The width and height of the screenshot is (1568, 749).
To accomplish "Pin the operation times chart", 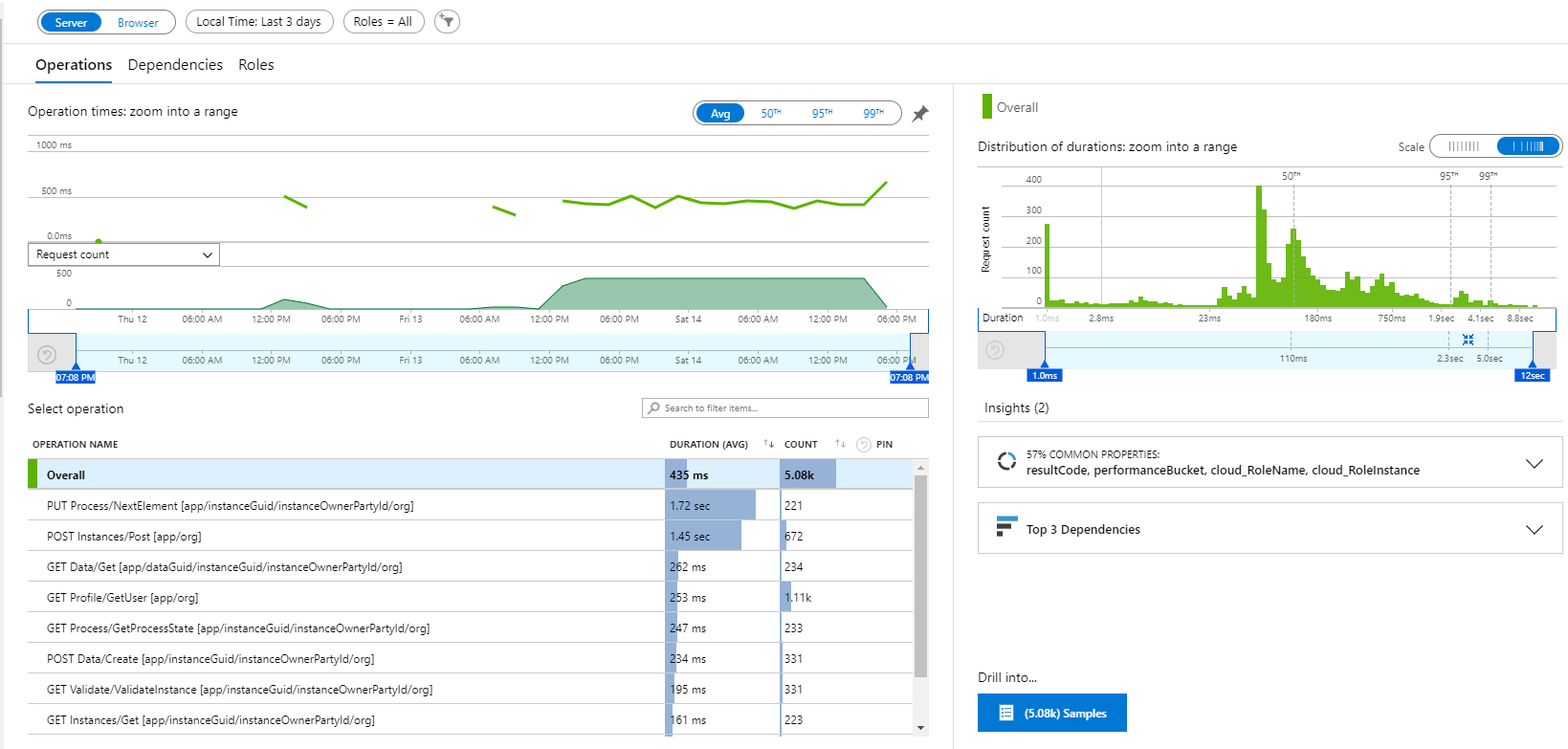I will (x=919, y=114).
